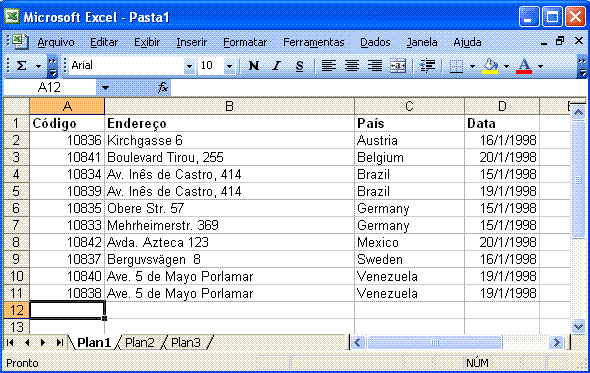
Task: Open the Editar menu
Action: [104, 42]
